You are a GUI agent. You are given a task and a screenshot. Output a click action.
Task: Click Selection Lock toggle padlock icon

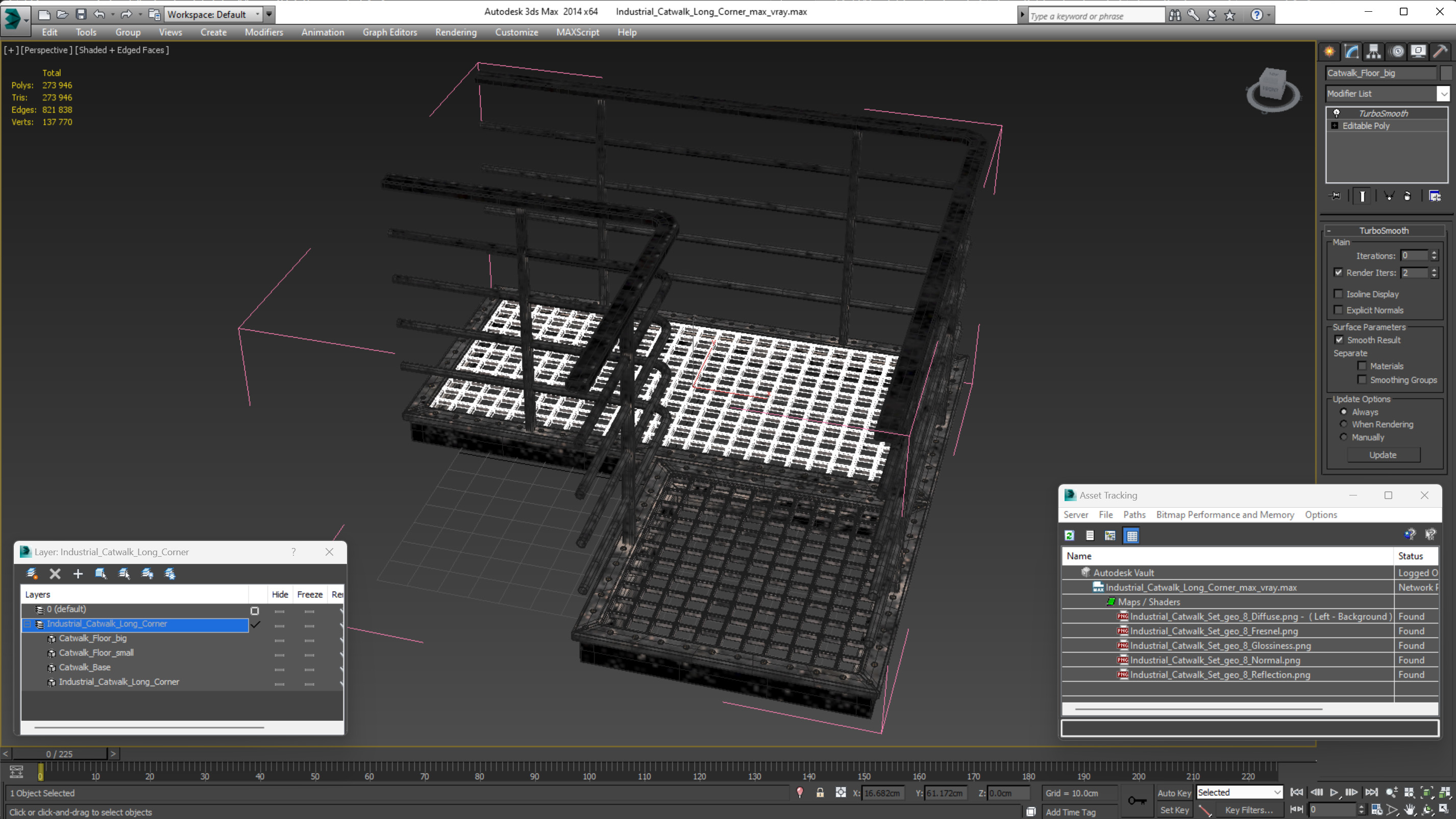[820, 793]
